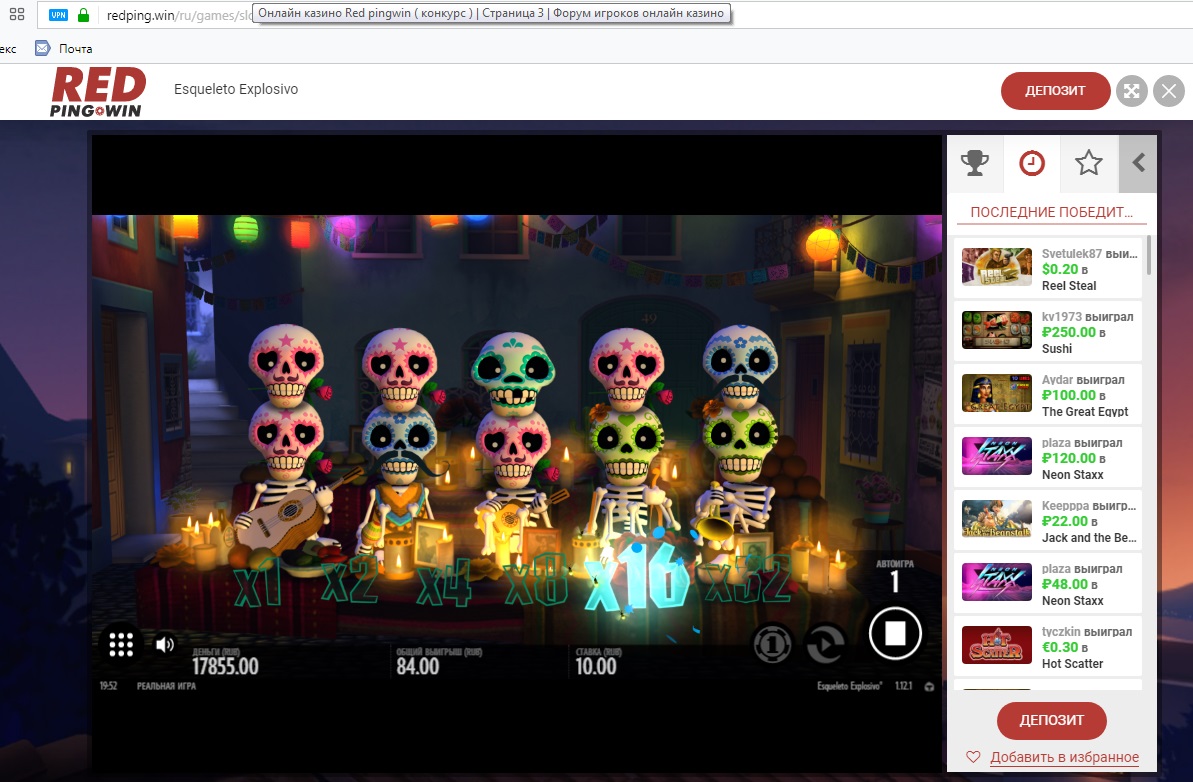Click the 17855.00 balance value
This screenshot has height=782, width=1193.
click(x=225, y=666)
